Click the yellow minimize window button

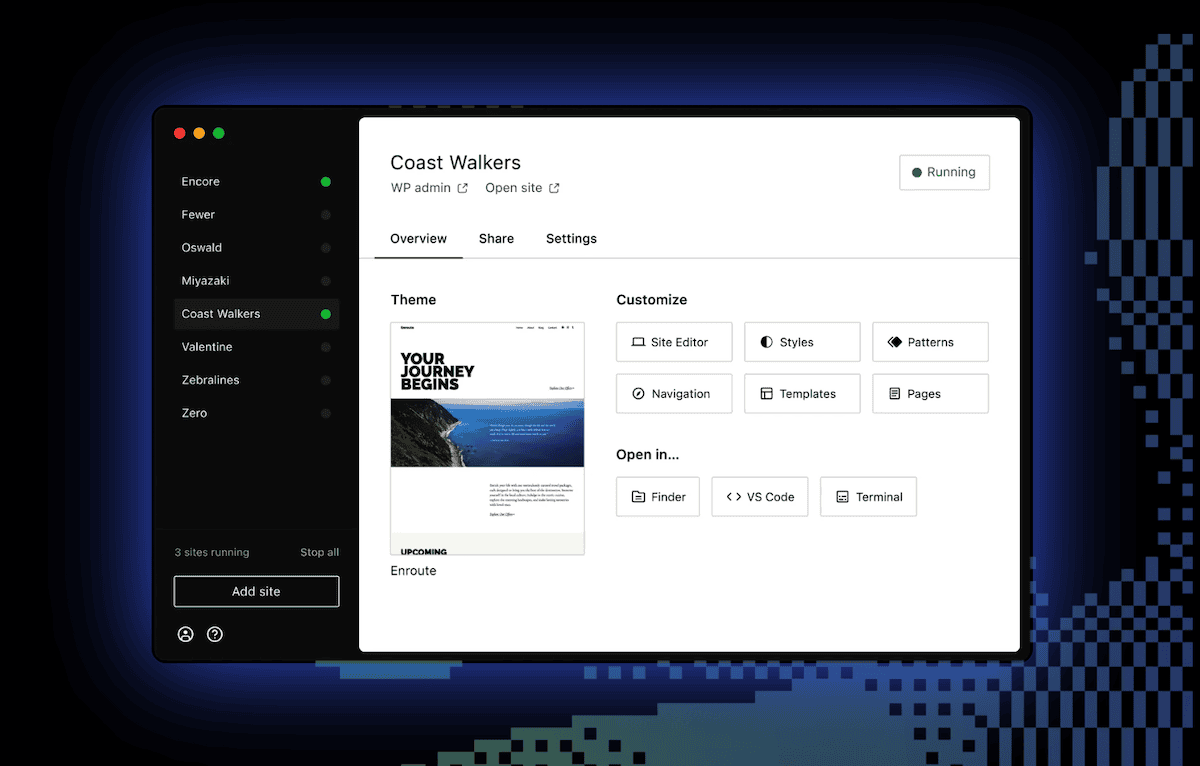(199, 133)
